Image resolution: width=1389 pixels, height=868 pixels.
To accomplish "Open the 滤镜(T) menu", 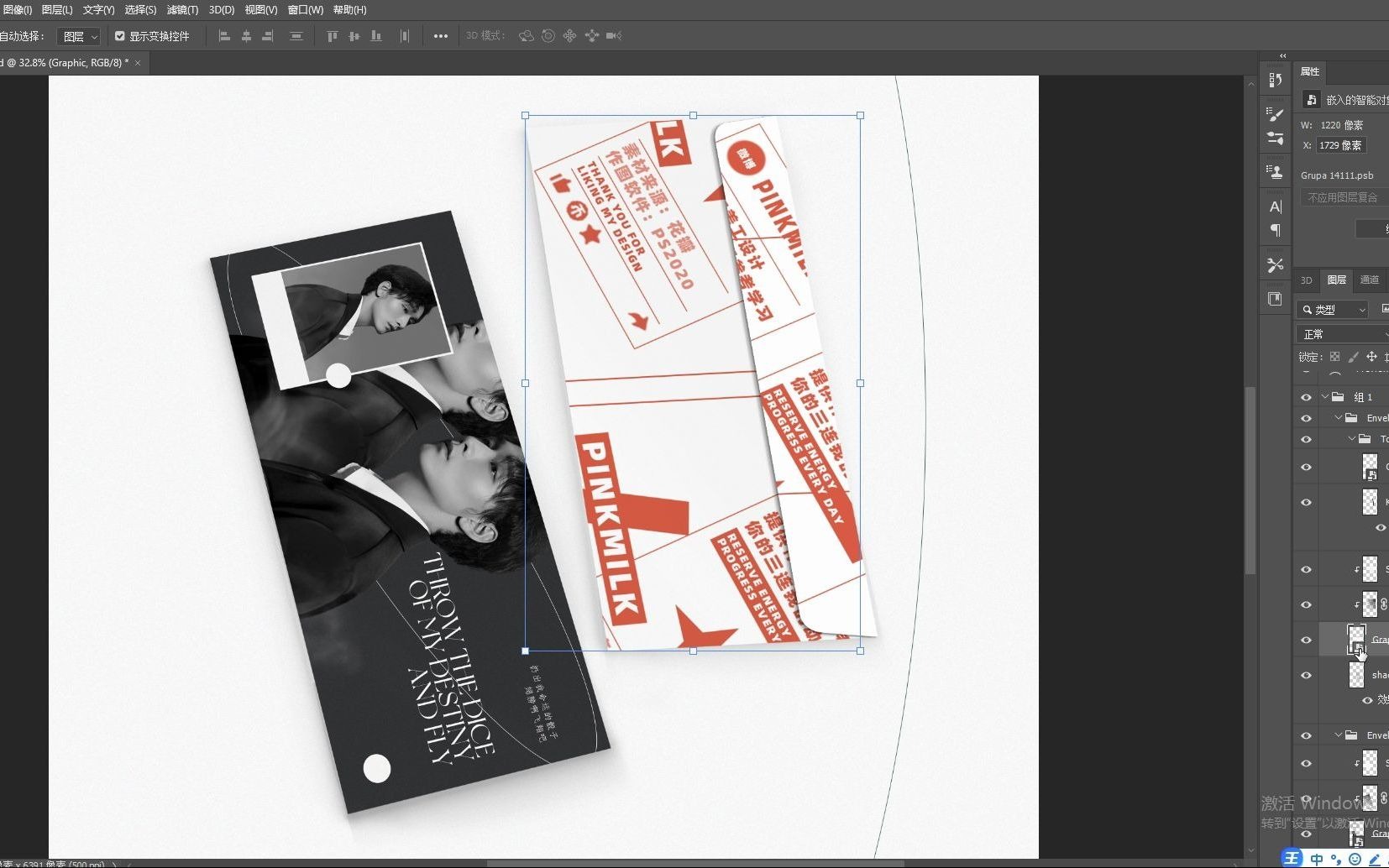I will tap(182, 10).
